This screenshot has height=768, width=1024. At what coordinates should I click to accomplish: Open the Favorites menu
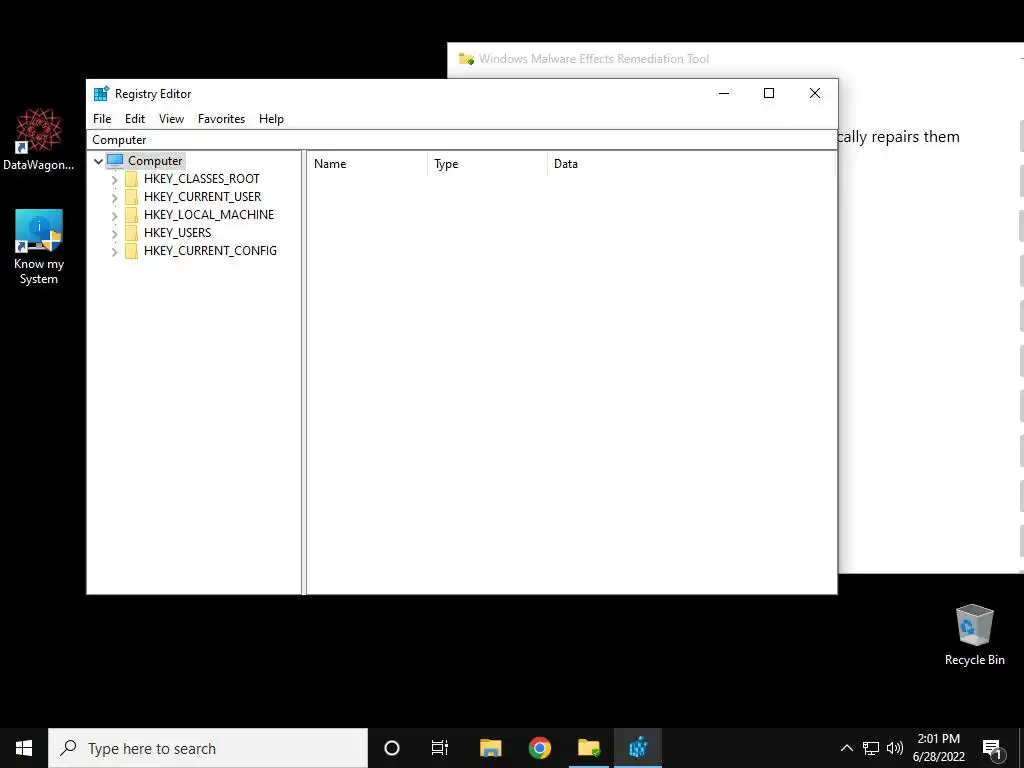point(221,119)
